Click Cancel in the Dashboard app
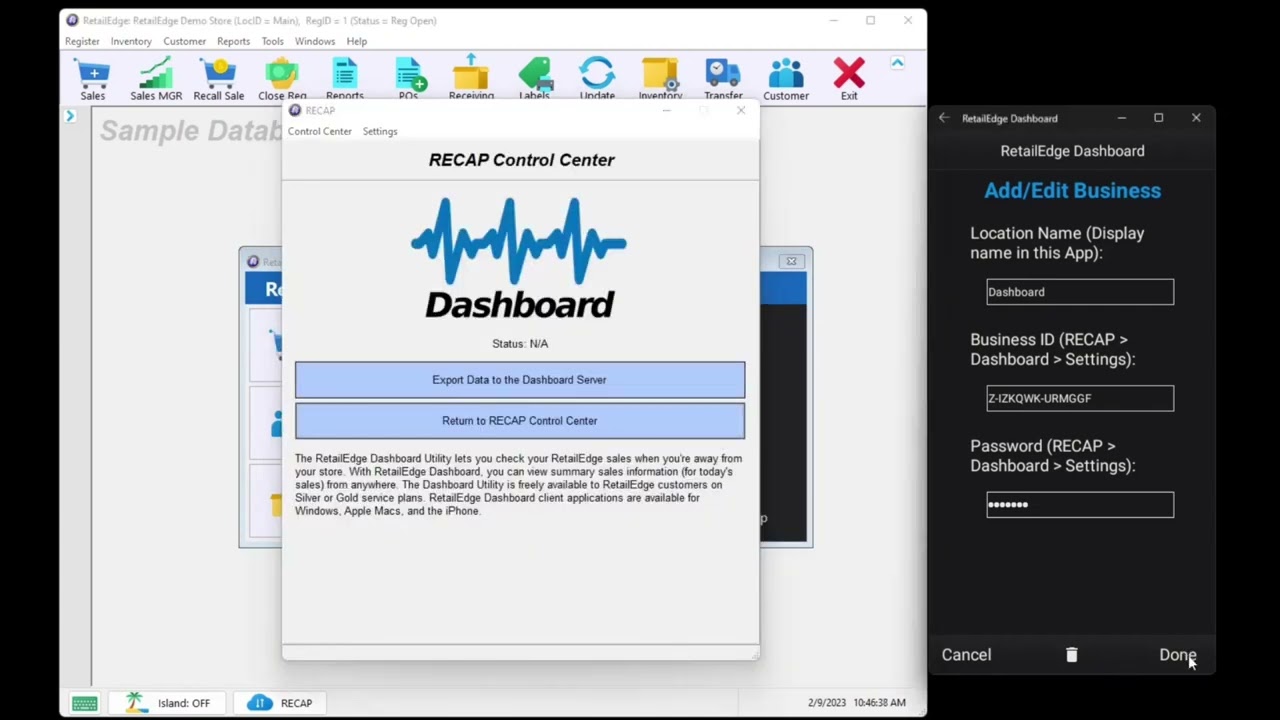 (966, 655)
